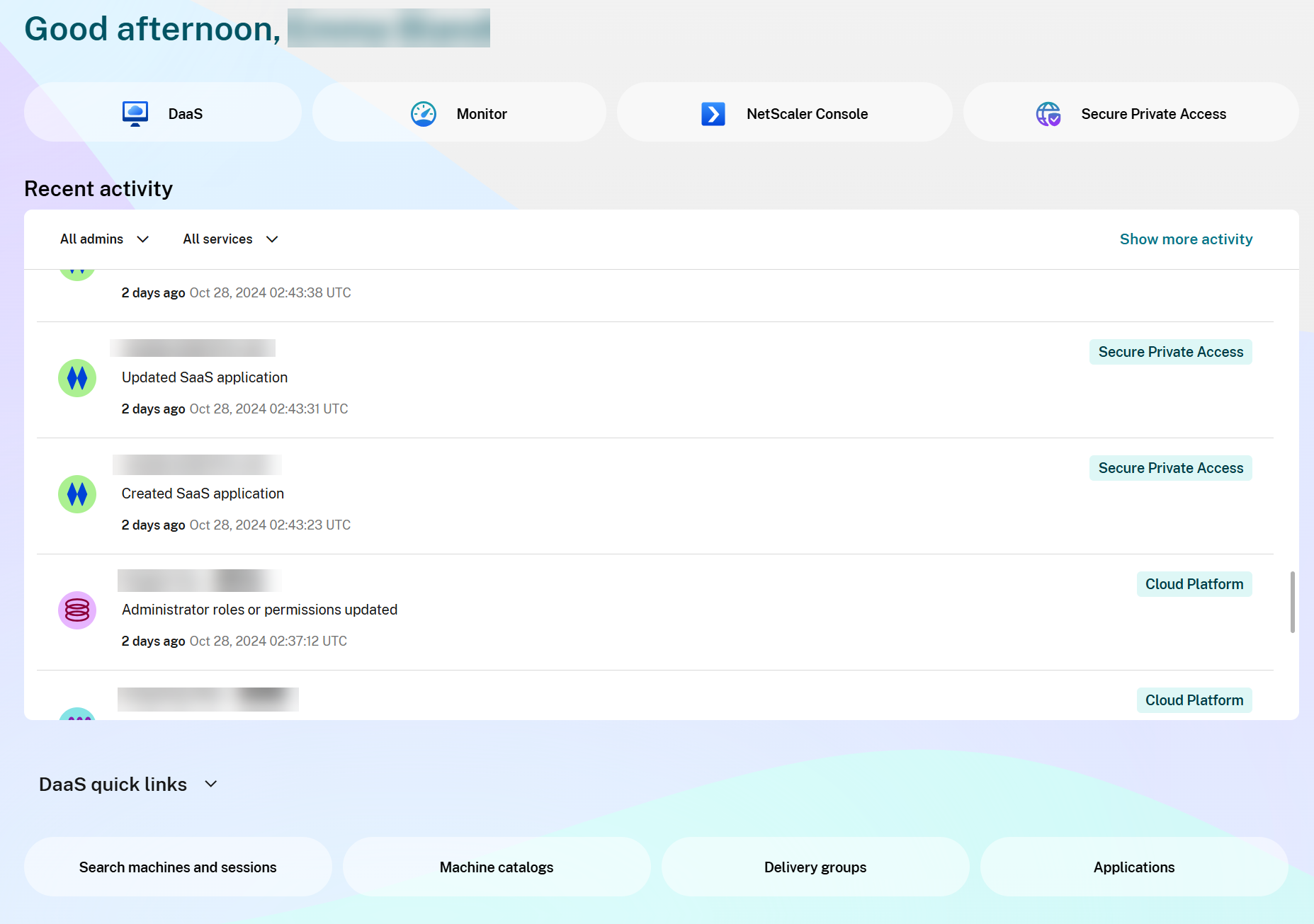This screenshot has width=1314, height=924.
Task: Open Search machines and sessions quick link
Action: pyautogui.click(x=178, y=867)
